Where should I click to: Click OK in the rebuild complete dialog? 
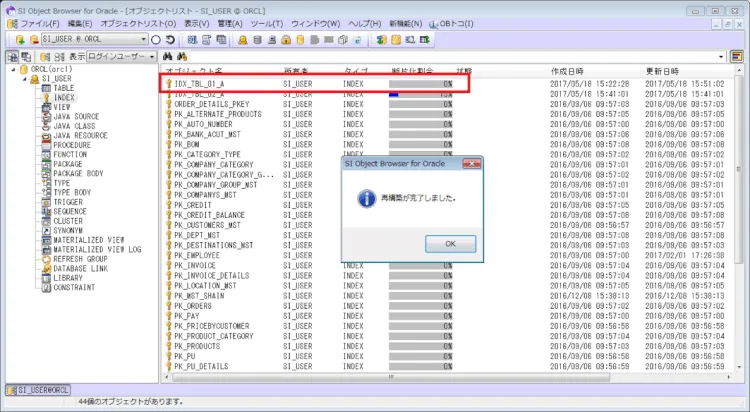450,244
